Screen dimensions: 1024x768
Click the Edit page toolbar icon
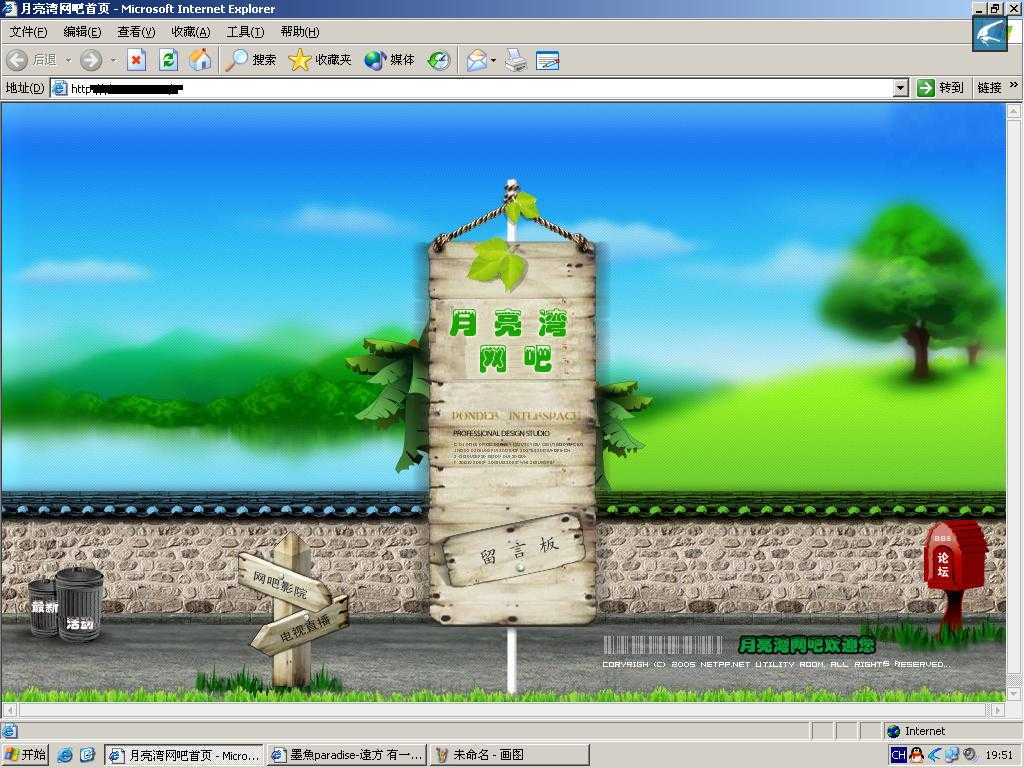[547, 60]
